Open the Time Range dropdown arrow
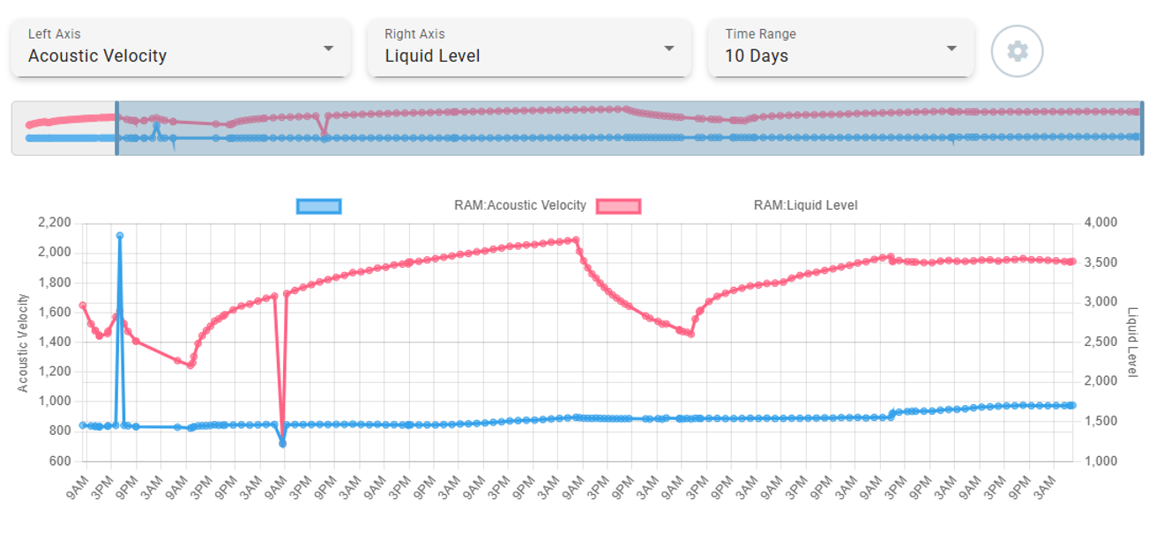The width and height of the screenshot is (1160, 544). (x=951, y=48)
